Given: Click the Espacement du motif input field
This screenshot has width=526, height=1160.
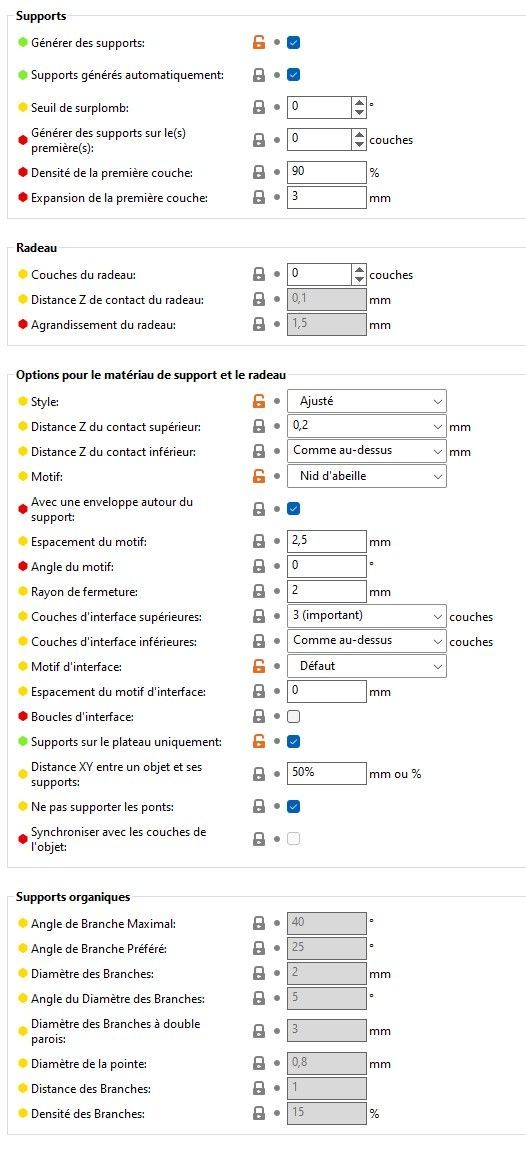Looking at the screenshot, I should pos(327,542).
